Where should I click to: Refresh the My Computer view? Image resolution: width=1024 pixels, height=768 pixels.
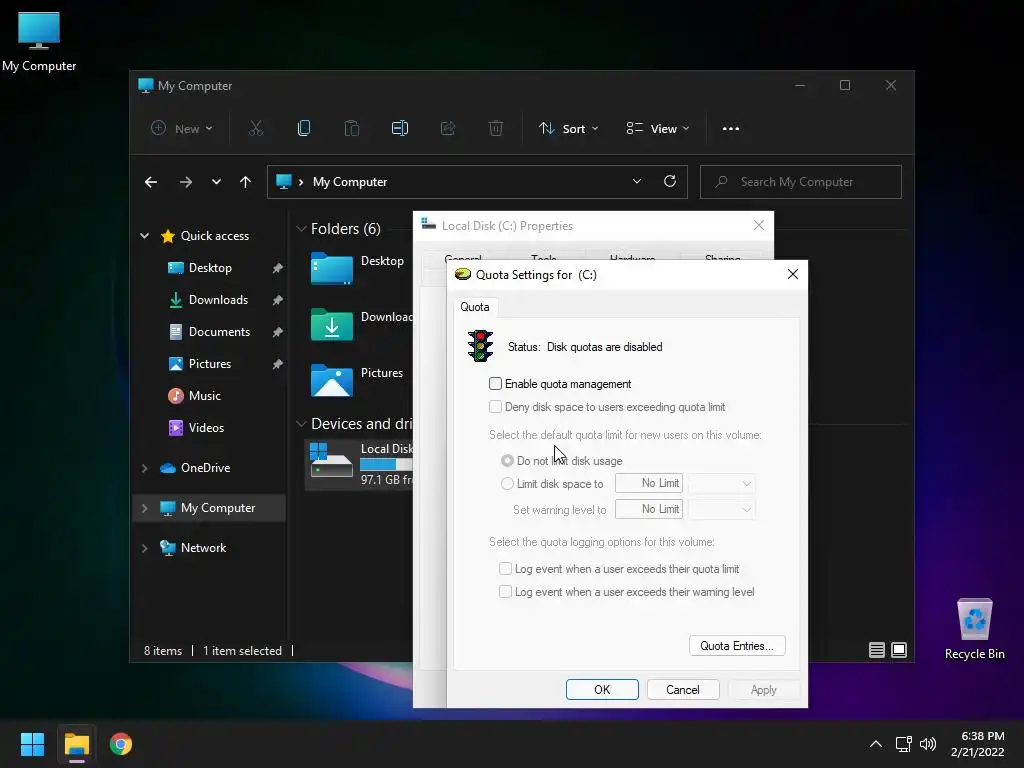pyautogui.click(x=670, y=182)
